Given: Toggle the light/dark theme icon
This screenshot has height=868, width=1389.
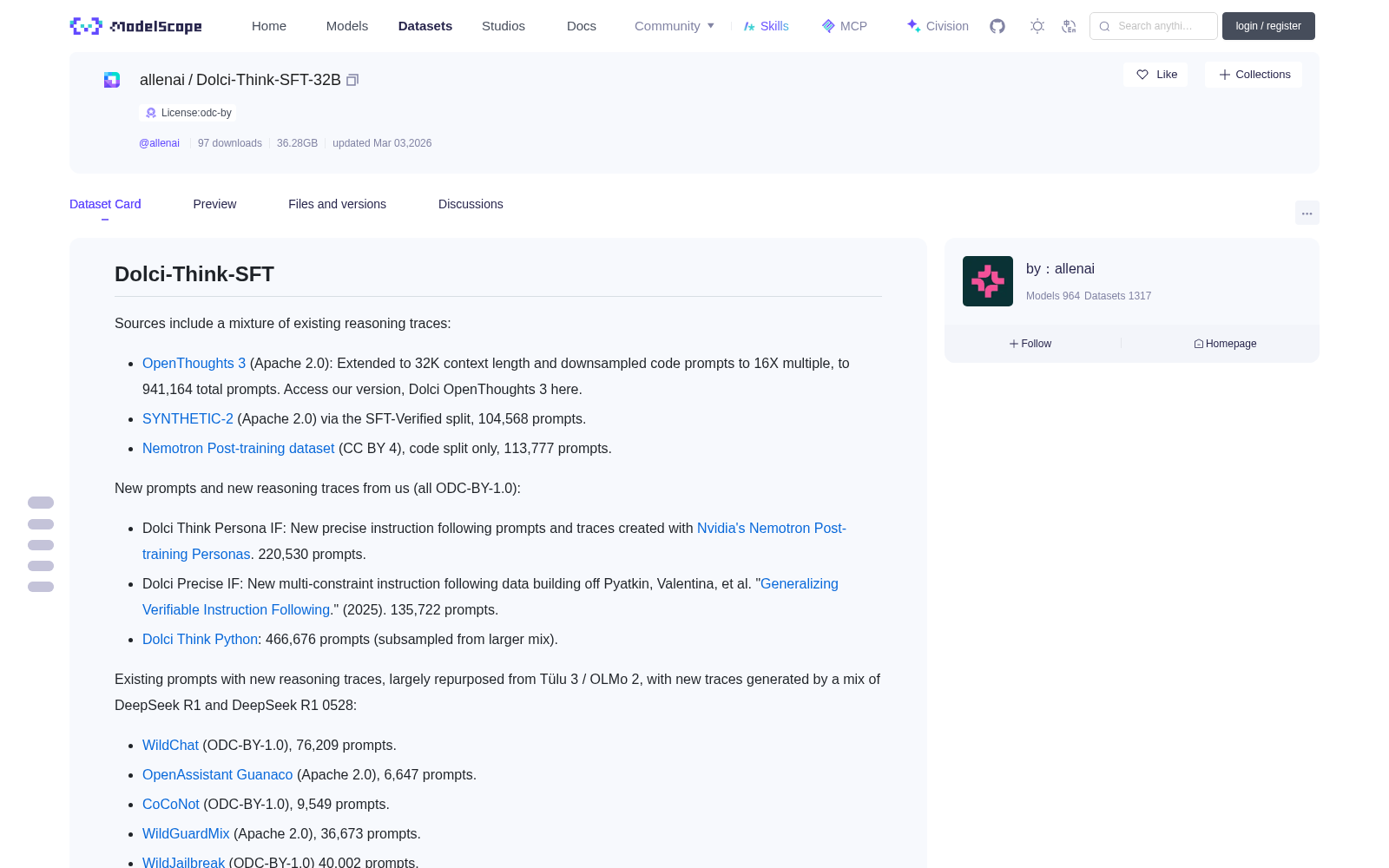Looking at the screenshot, I should point(1037,26).
